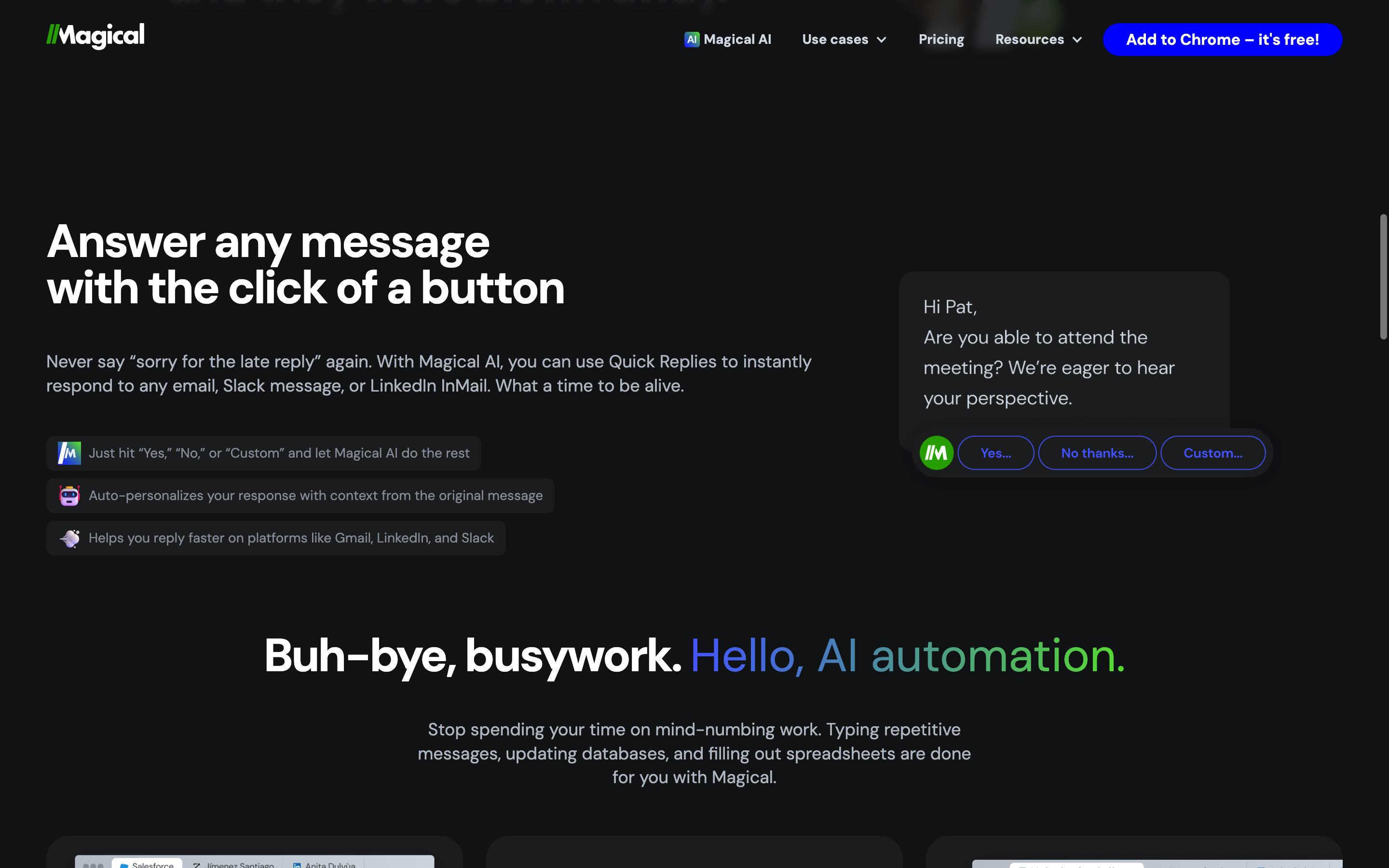The width and height of the screenshot is (1389, 868).
Task: Expand the Resources dropdown menu
Action: coord(1038,39)
